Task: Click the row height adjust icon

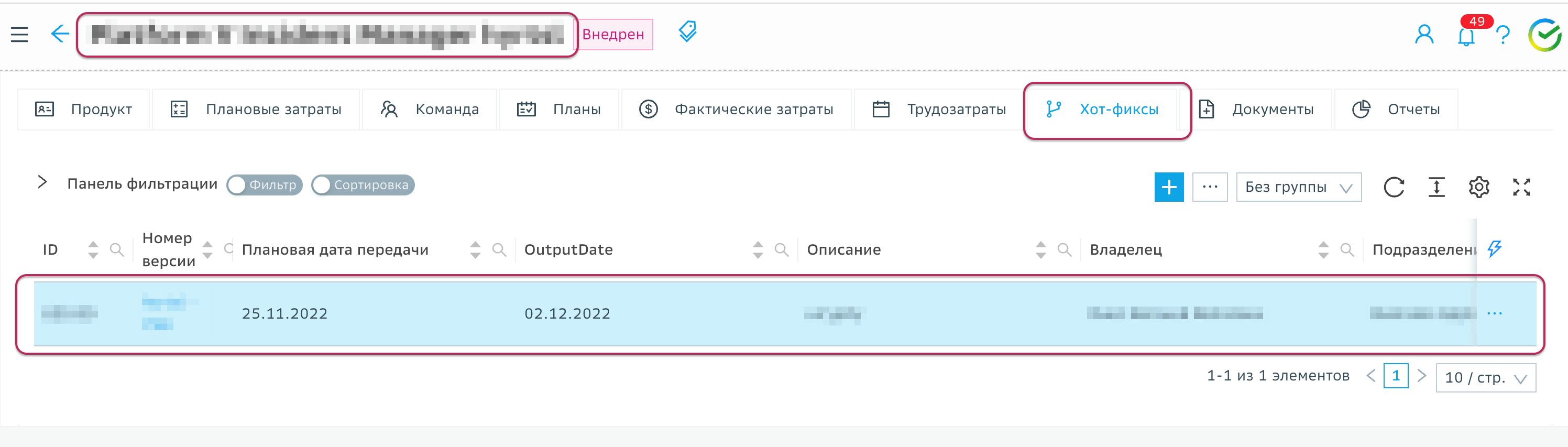Action: click(x=1437, y=187)
